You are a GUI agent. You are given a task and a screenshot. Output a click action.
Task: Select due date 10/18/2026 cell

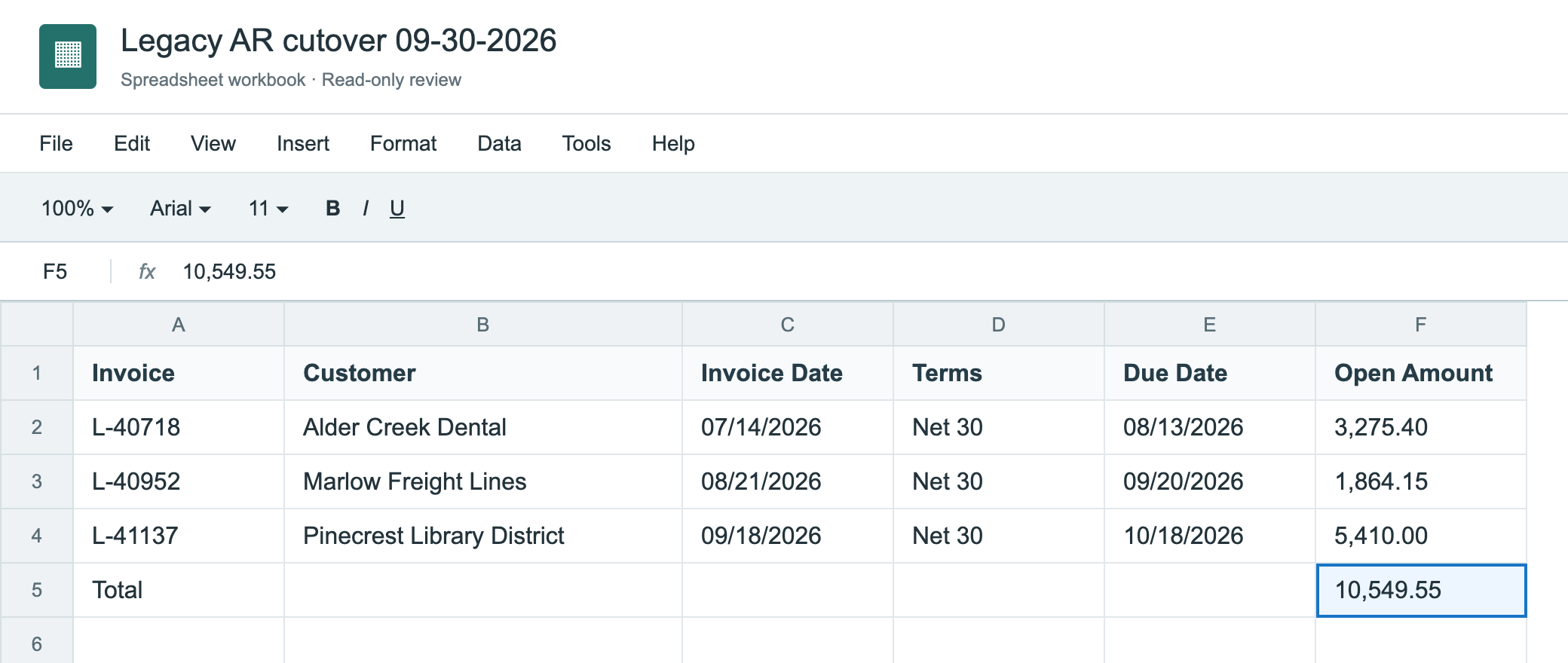click(1210, 536)
